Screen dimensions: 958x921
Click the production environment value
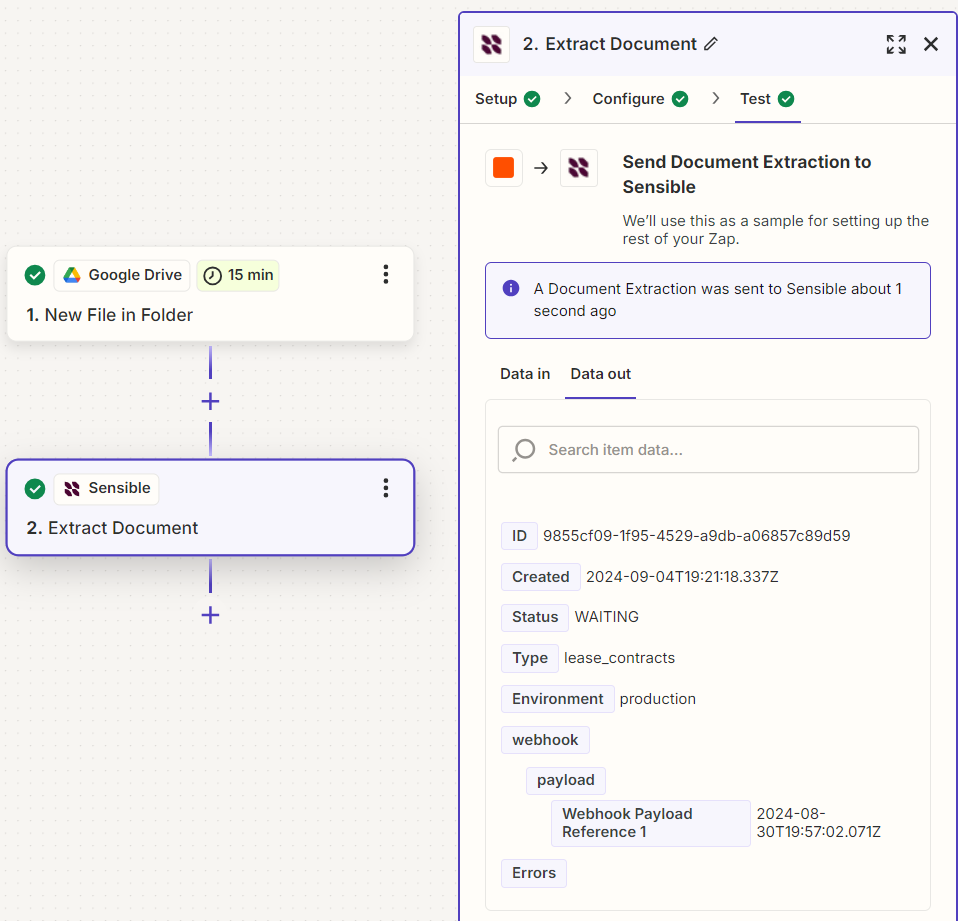pos(657,699)
